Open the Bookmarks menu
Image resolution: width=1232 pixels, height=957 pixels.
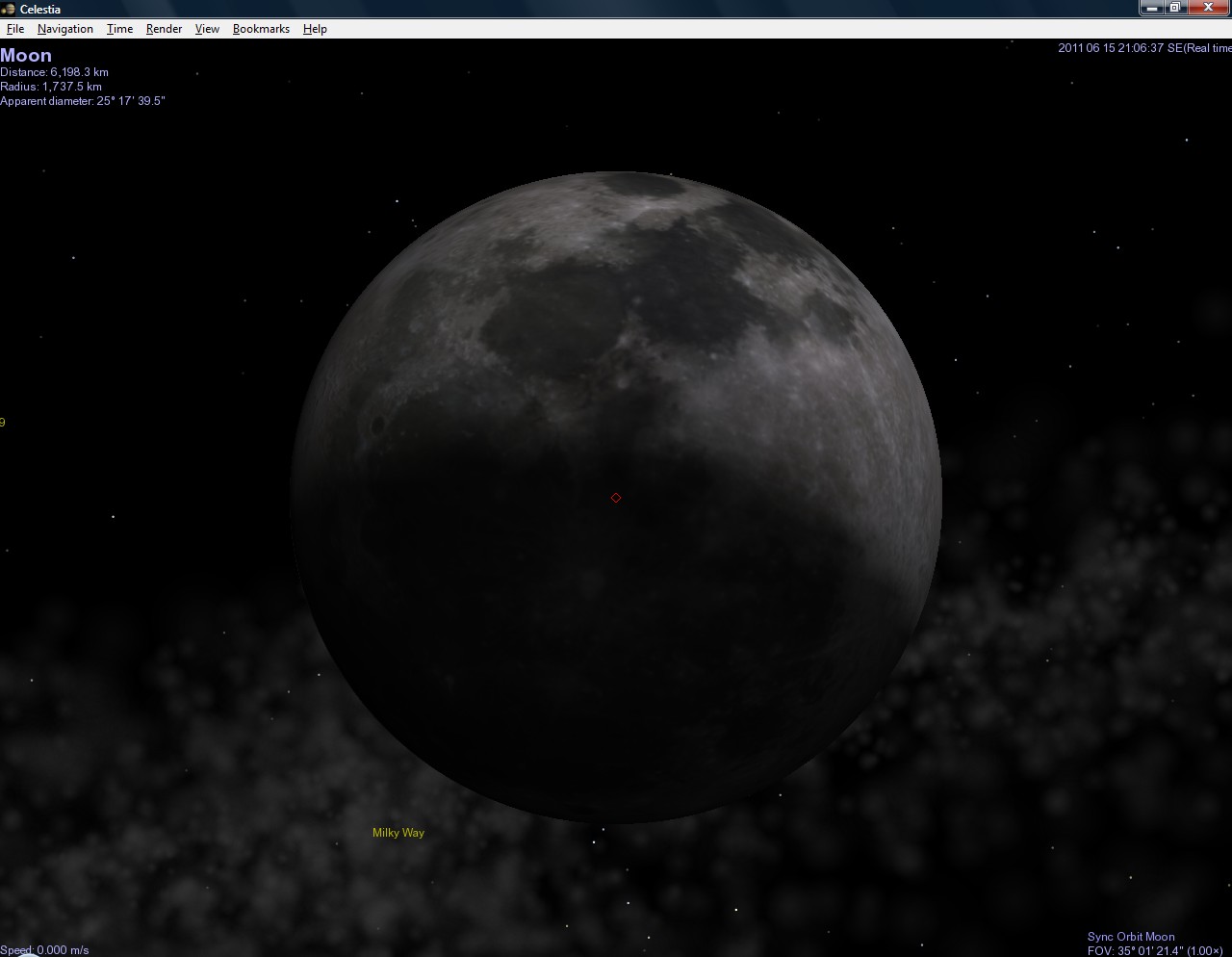tap(261, 29)
